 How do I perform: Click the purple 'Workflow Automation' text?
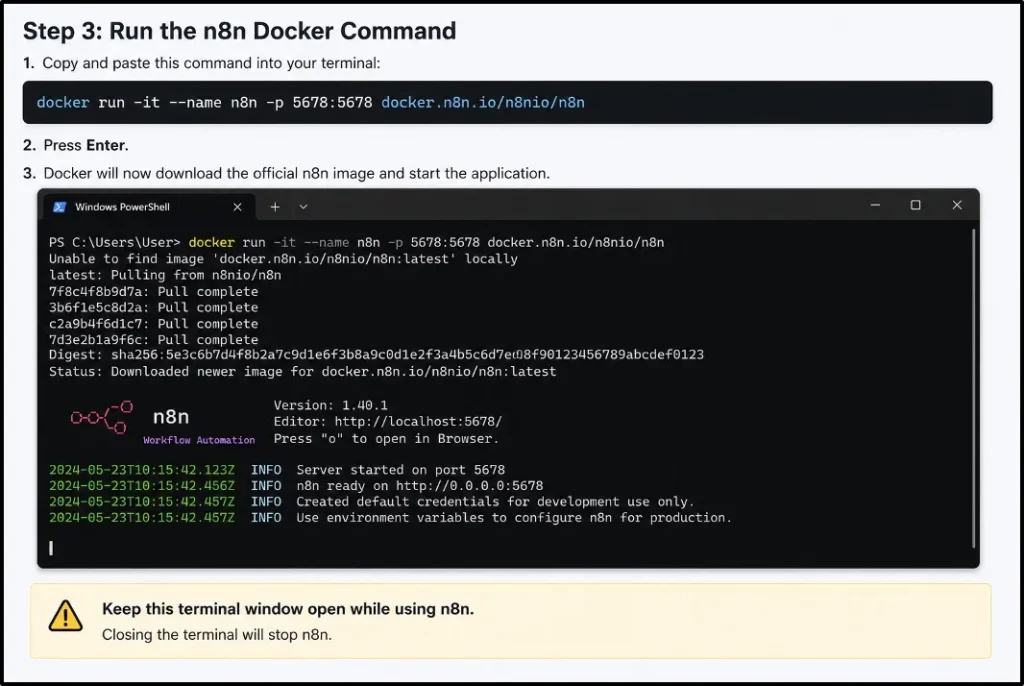[x=199, y=440]
